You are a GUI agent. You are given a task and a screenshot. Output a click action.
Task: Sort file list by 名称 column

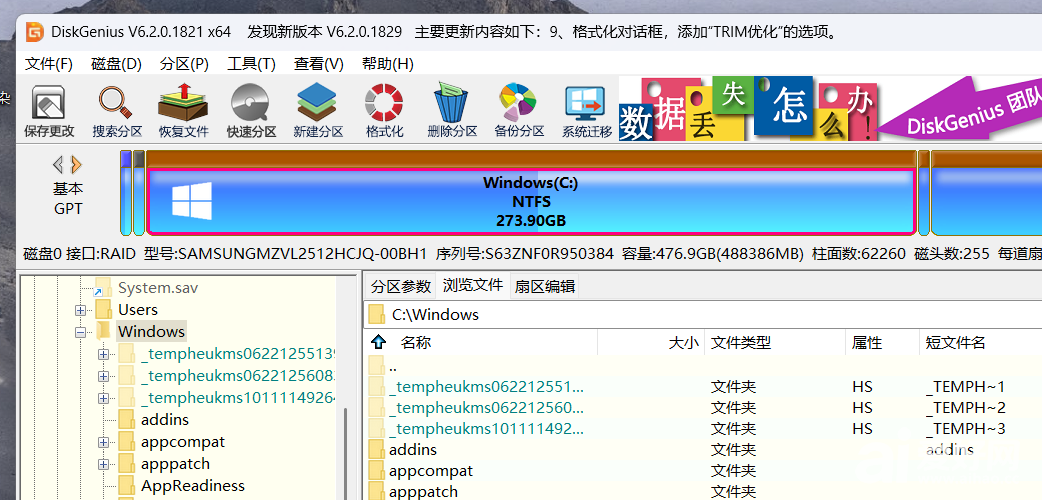pos(416,342)
